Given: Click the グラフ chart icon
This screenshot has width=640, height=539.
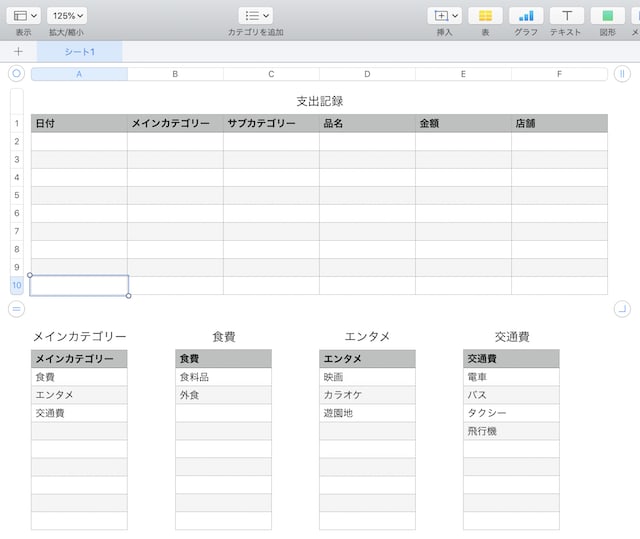Looking at the screenshot, I should (526, 16).
